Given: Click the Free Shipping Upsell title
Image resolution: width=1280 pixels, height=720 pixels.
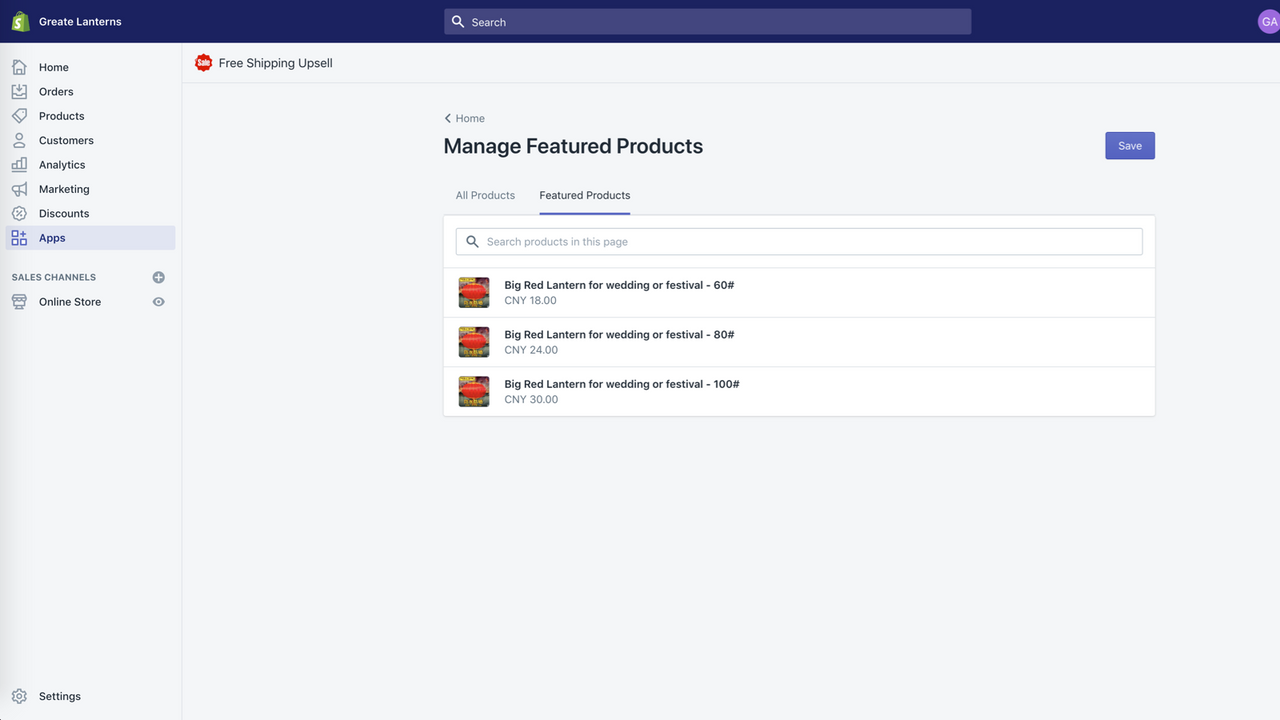Looking at the screenshot, I should [x=276, y=63].
